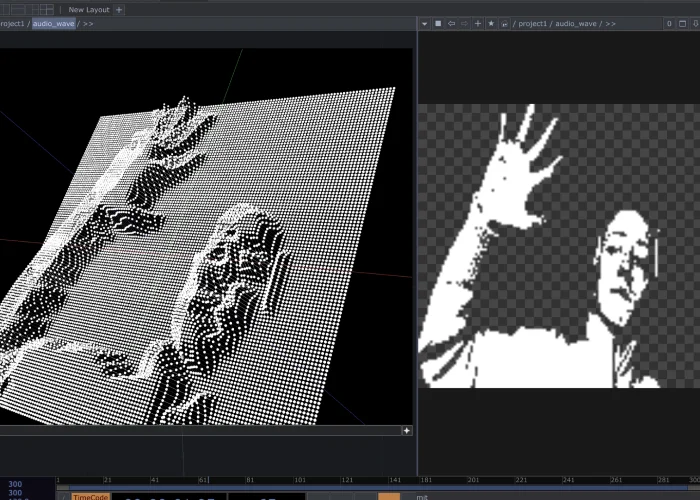The width and height of the screenshot is (700, 500).
Task: Click the square pane type icon, right pane
Action: pos(438,24)
